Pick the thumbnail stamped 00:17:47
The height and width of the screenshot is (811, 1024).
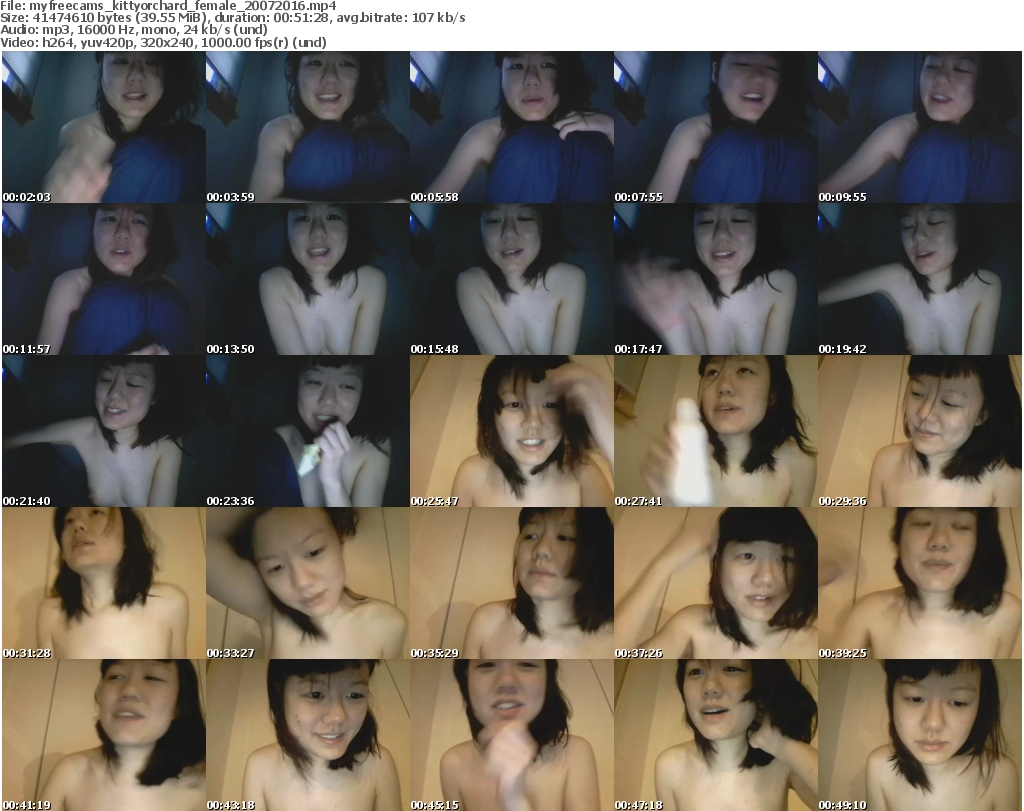pyautogui.click(x=716, y=279)
